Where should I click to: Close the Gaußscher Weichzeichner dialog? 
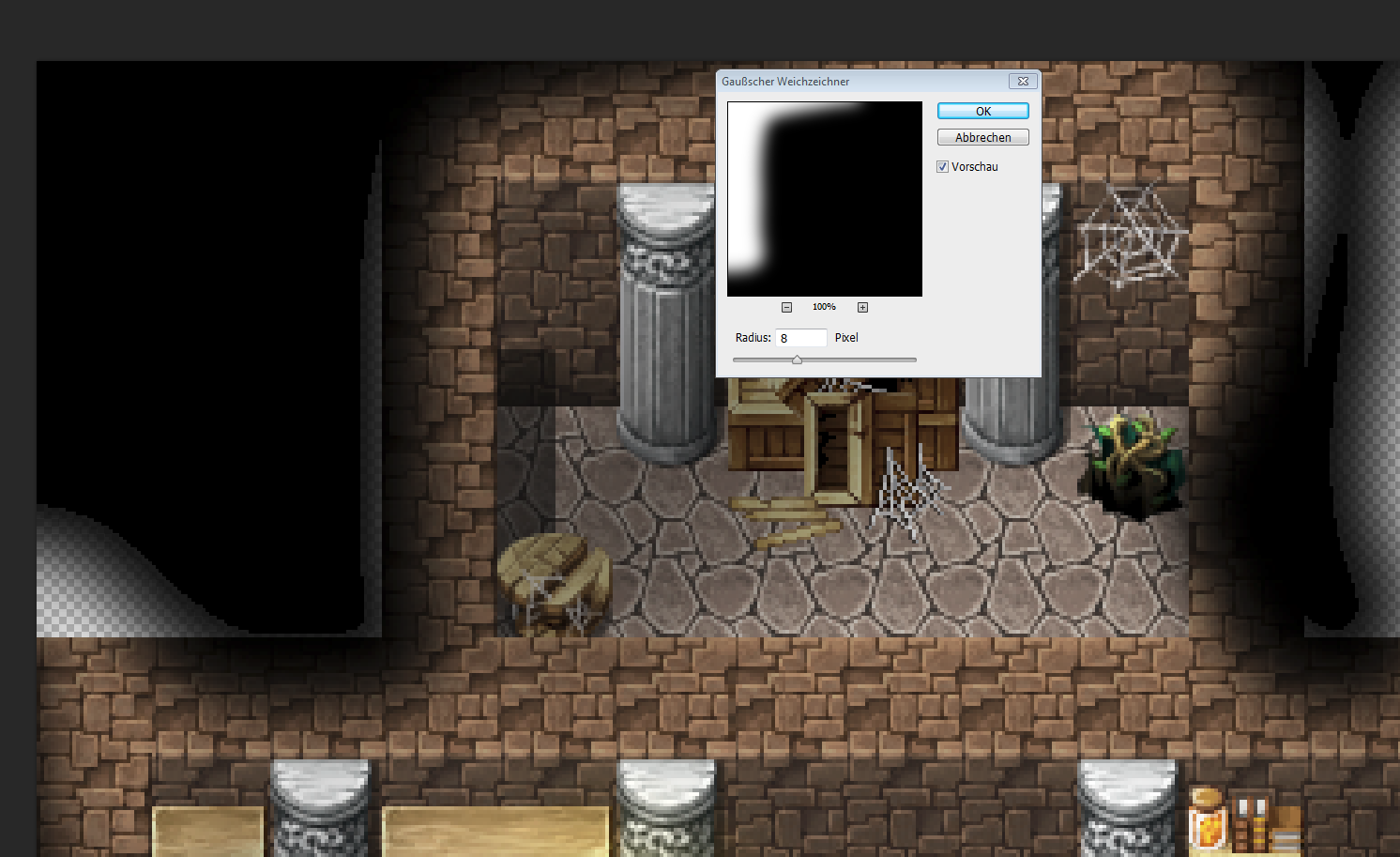1023,82
